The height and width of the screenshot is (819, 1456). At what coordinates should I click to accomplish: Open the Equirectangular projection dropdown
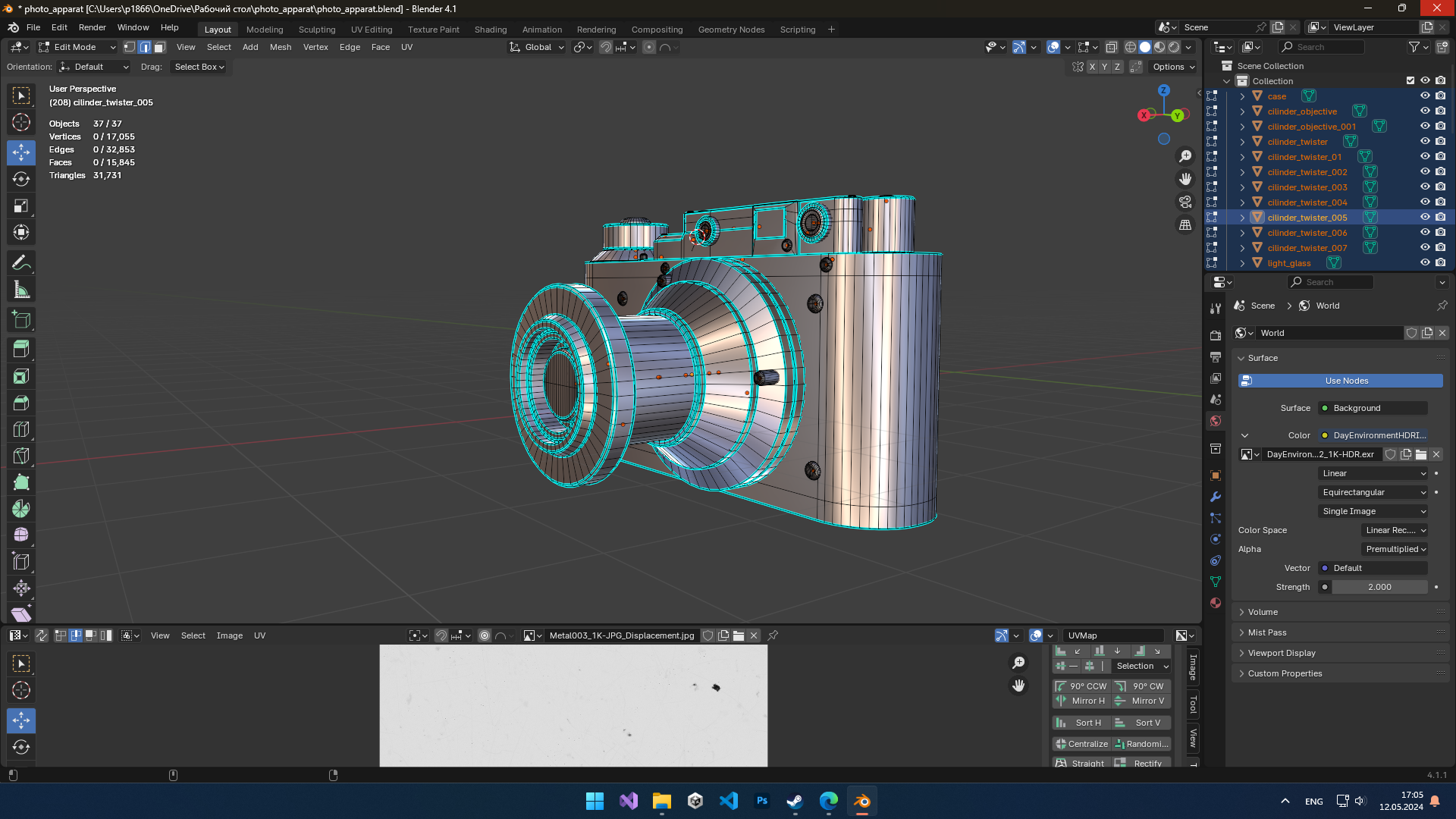pos(1373,492)
